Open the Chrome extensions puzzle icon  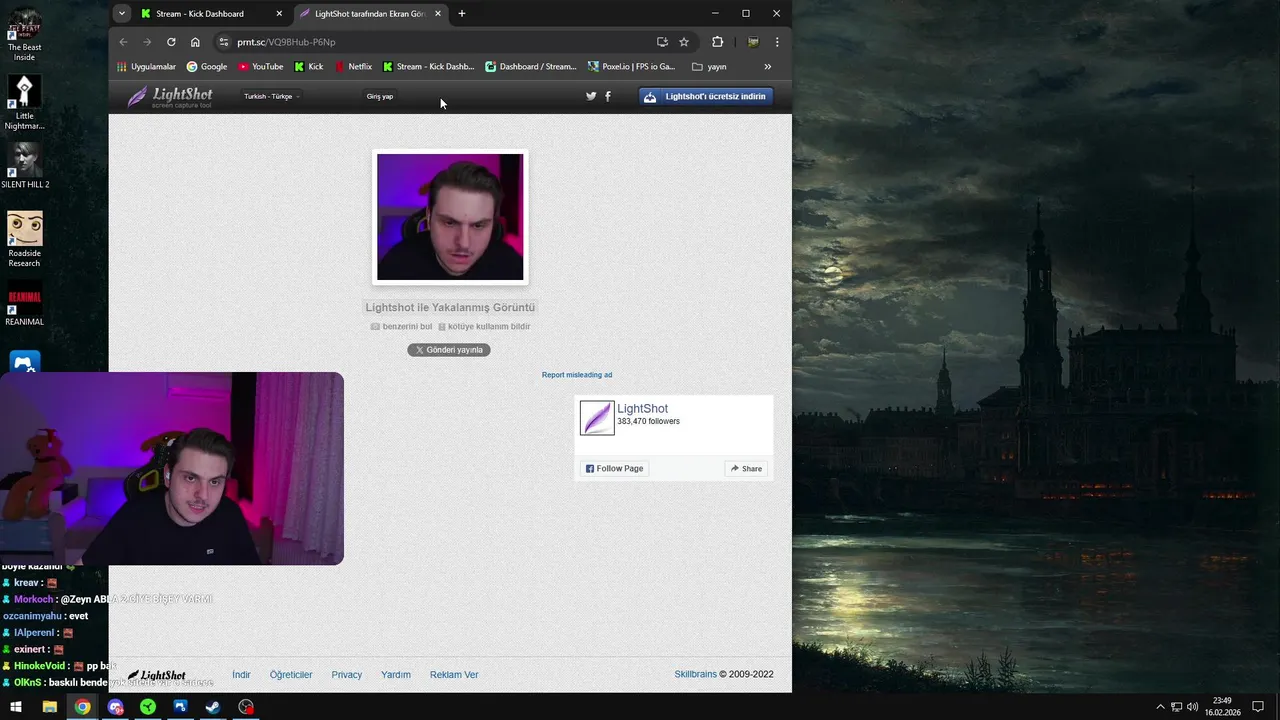717,42
